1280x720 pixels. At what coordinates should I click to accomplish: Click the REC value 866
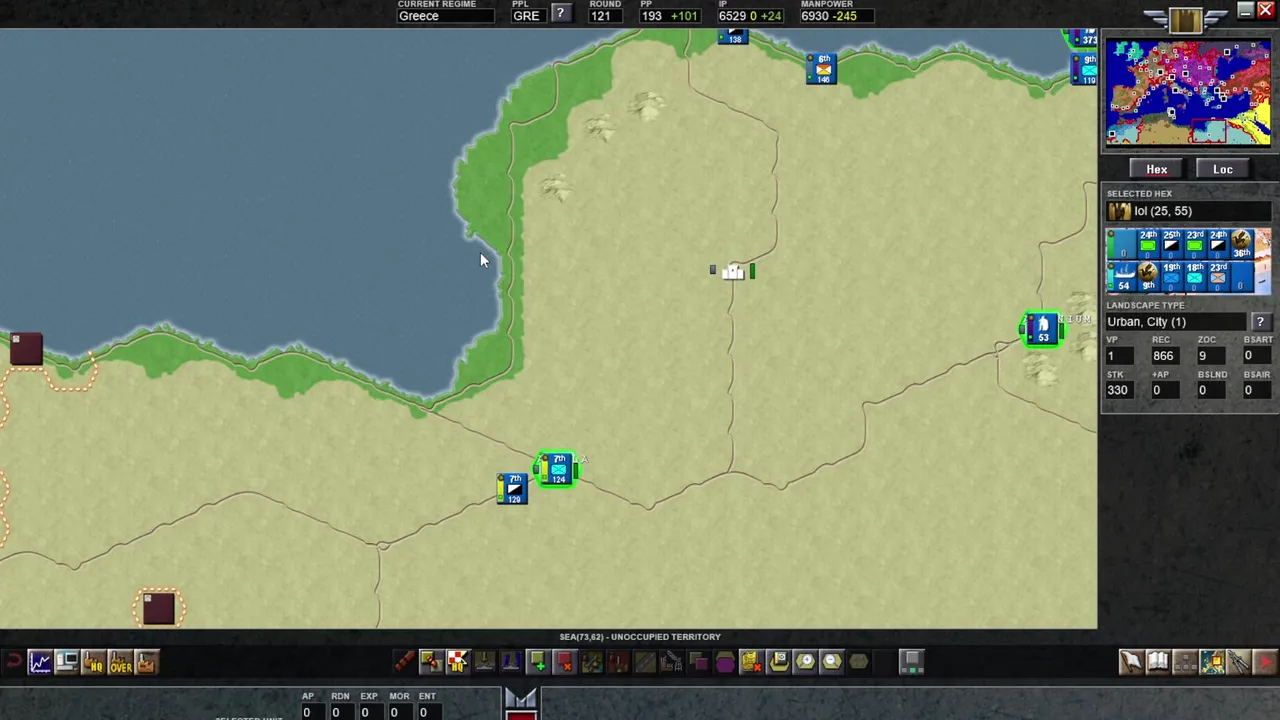(1163, 356)
